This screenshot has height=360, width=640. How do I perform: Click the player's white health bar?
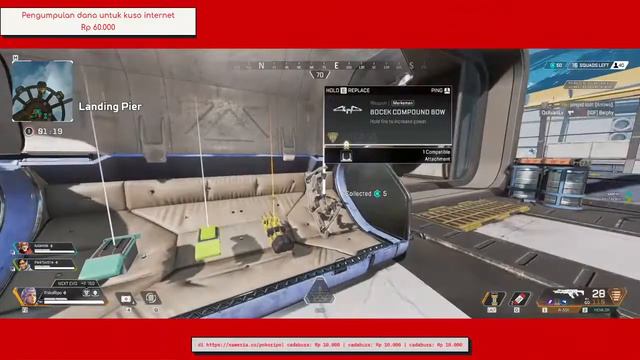coord(74,302)
